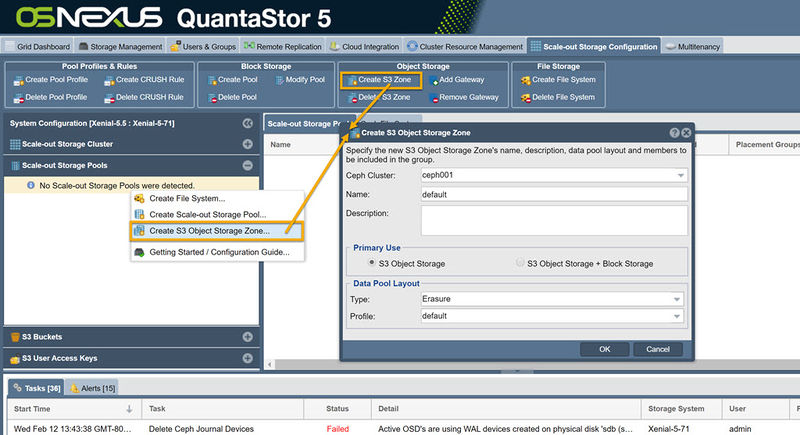Switch to Storage Management tab
This screenshot has height=435, width=800.
[120, 46]
